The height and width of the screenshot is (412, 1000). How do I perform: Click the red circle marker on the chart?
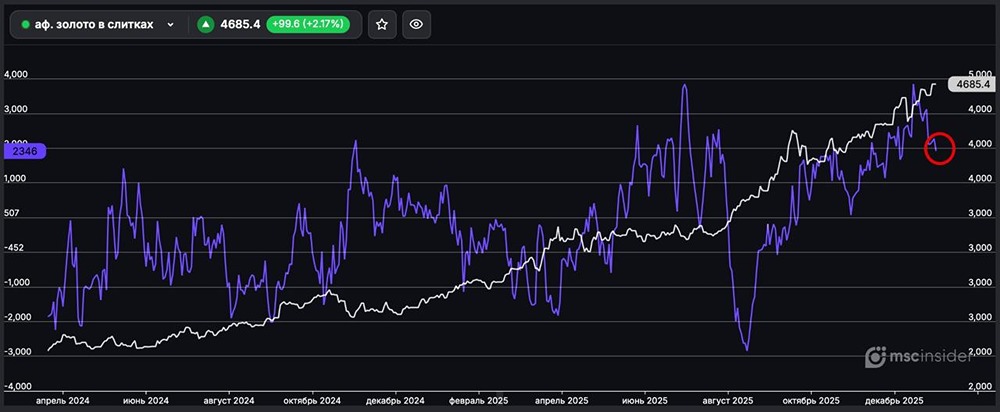940,148
